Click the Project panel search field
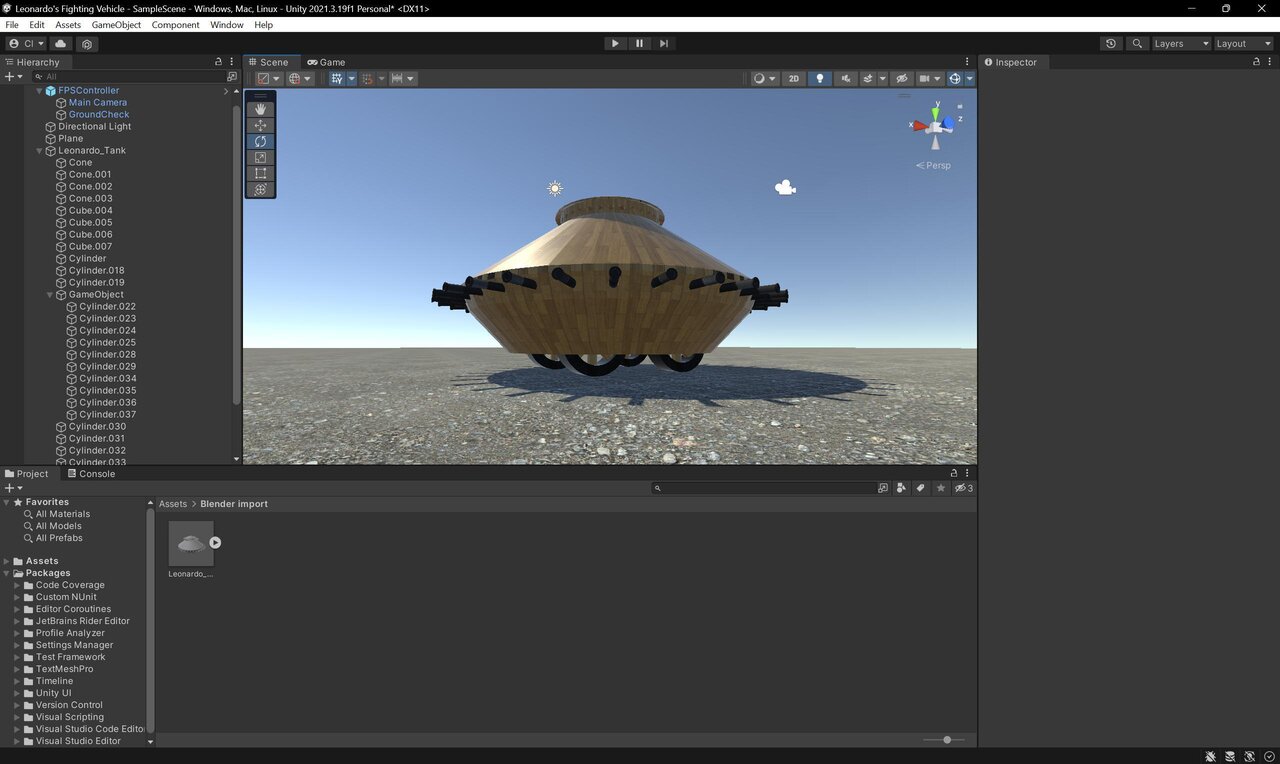Image resolution: width=1280 pixels, height=764 pixels. coord(764,488)
